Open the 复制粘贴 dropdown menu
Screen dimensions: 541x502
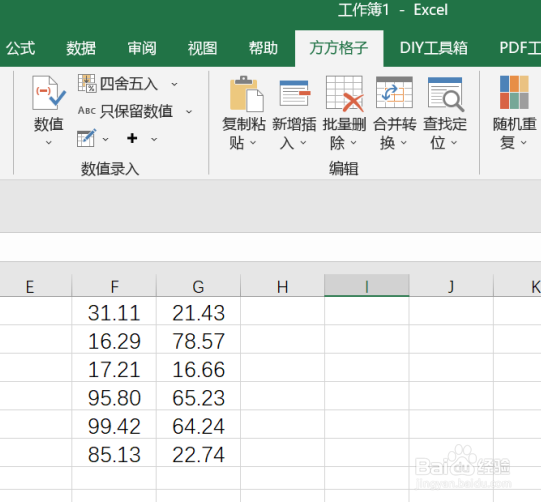pyautogui.click(x=253, y=142)
